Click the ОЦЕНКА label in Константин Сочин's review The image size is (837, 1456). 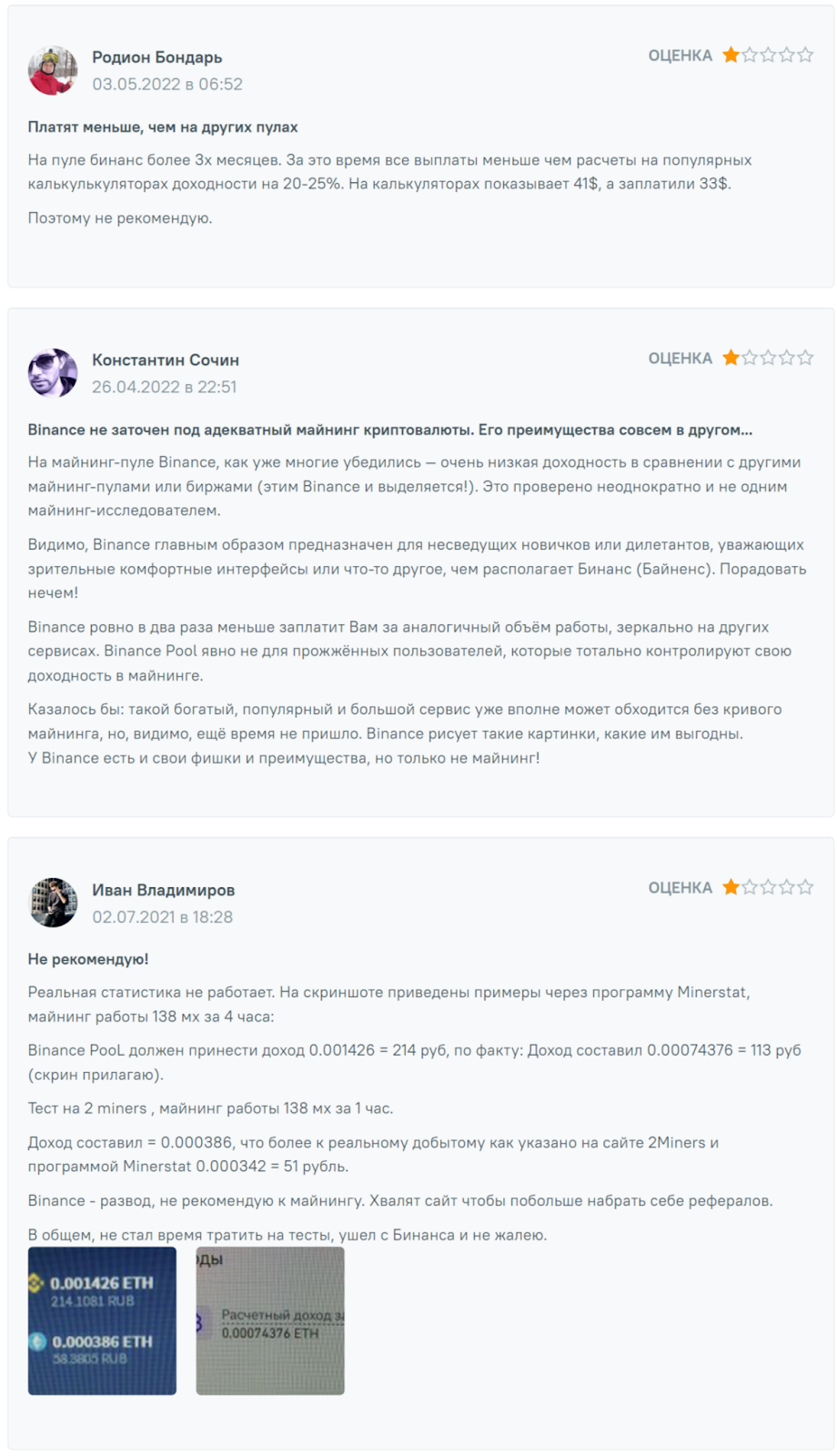(x=680, y=359)
